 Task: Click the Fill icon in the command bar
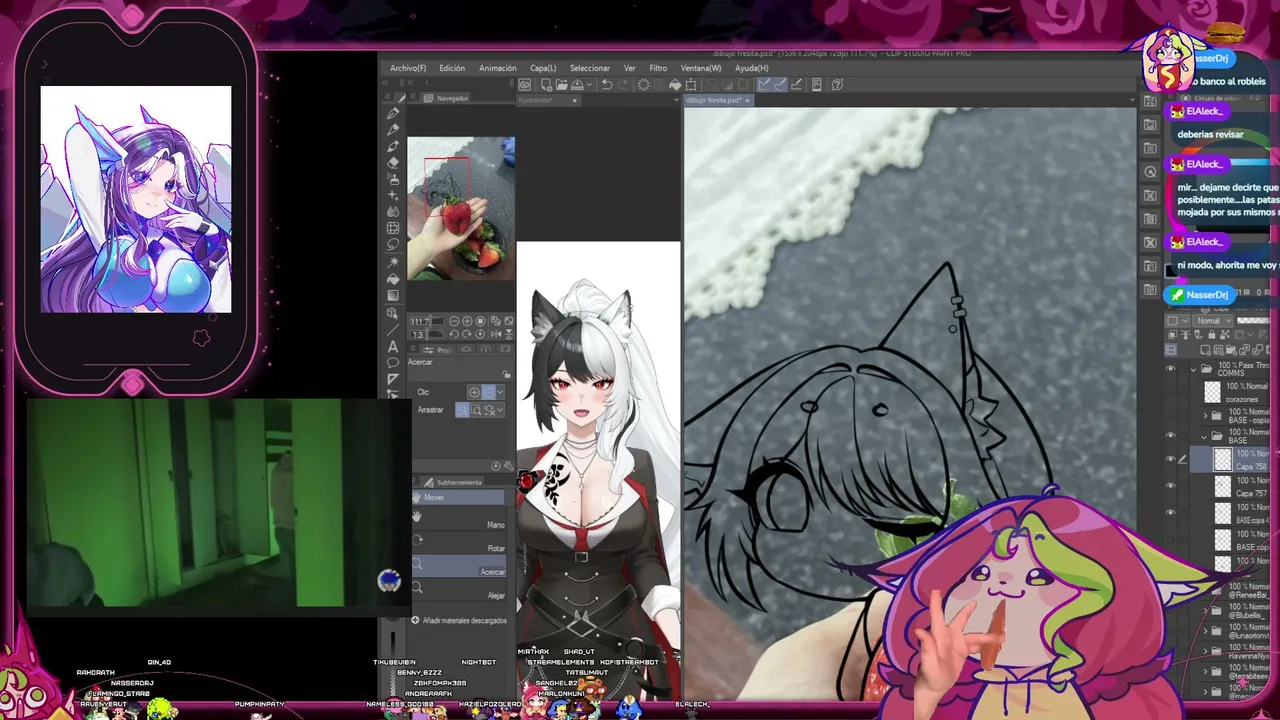click(674, 85)
